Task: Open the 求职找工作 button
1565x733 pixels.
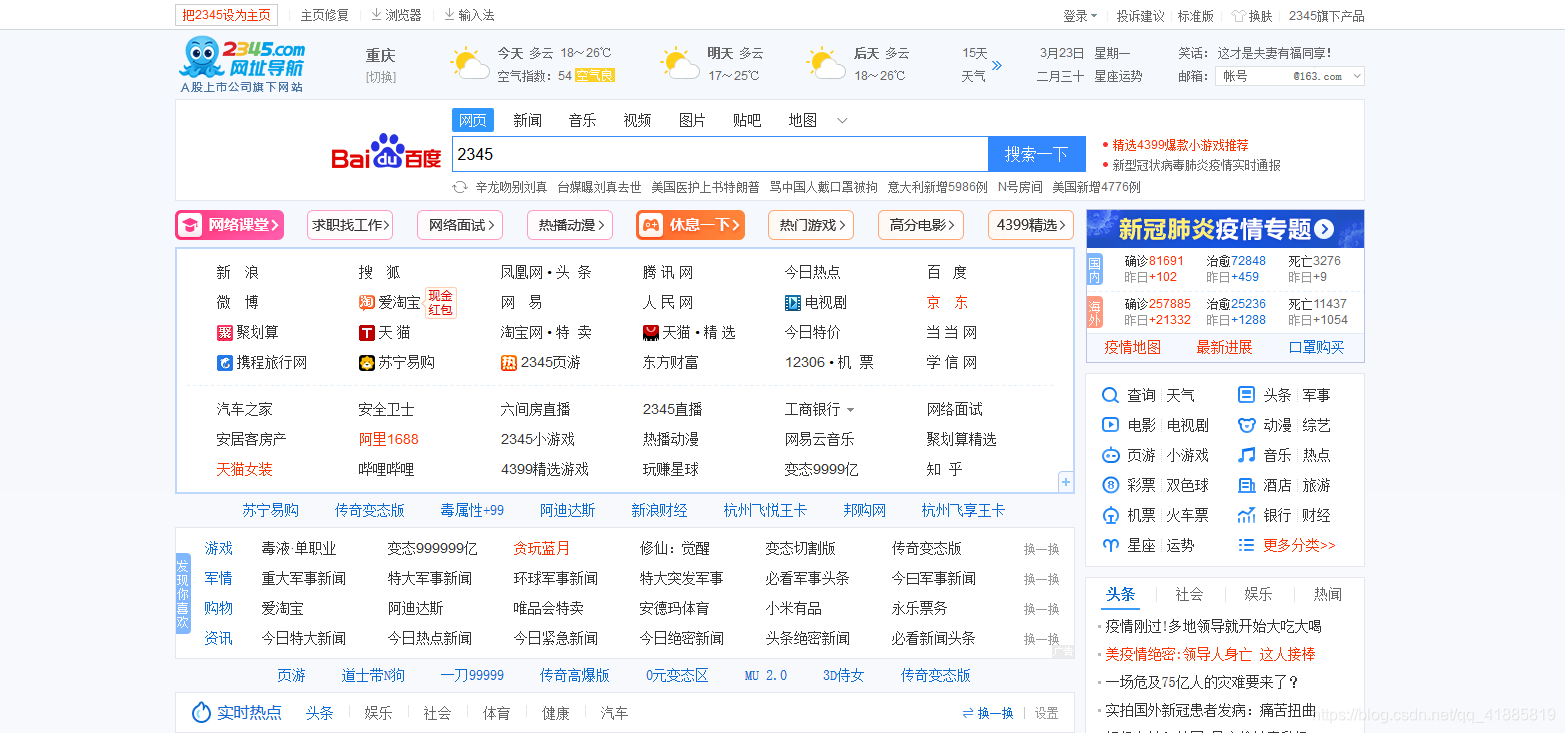Action: click(349, 225)
